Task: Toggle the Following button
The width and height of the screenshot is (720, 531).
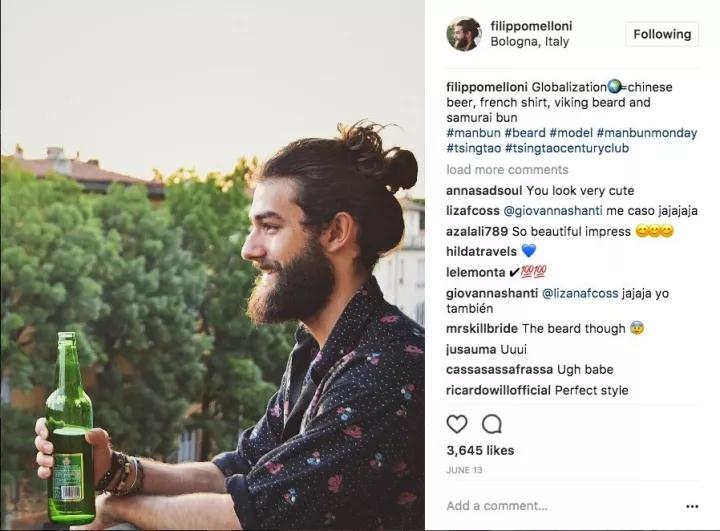Action: [662, 34]
